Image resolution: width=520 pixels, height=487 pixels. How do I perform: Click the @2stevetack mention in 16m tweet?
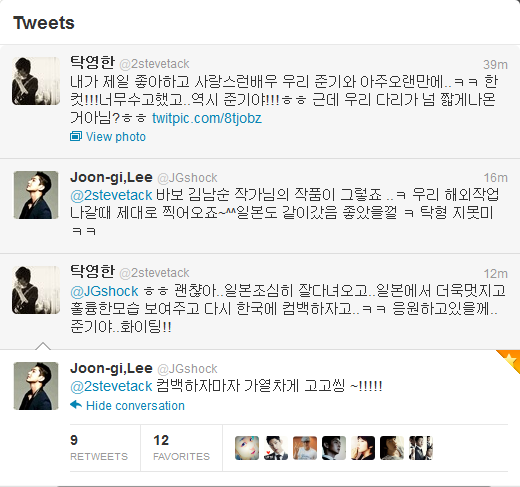pyautogui.click(x=111, y=195)
